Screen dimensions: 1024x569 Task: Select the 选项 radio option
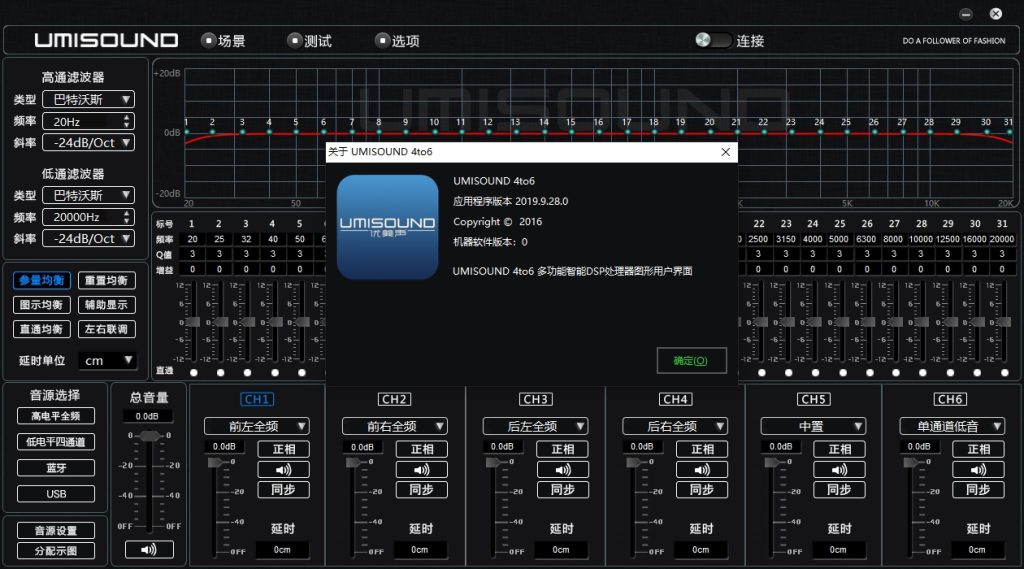382,41
